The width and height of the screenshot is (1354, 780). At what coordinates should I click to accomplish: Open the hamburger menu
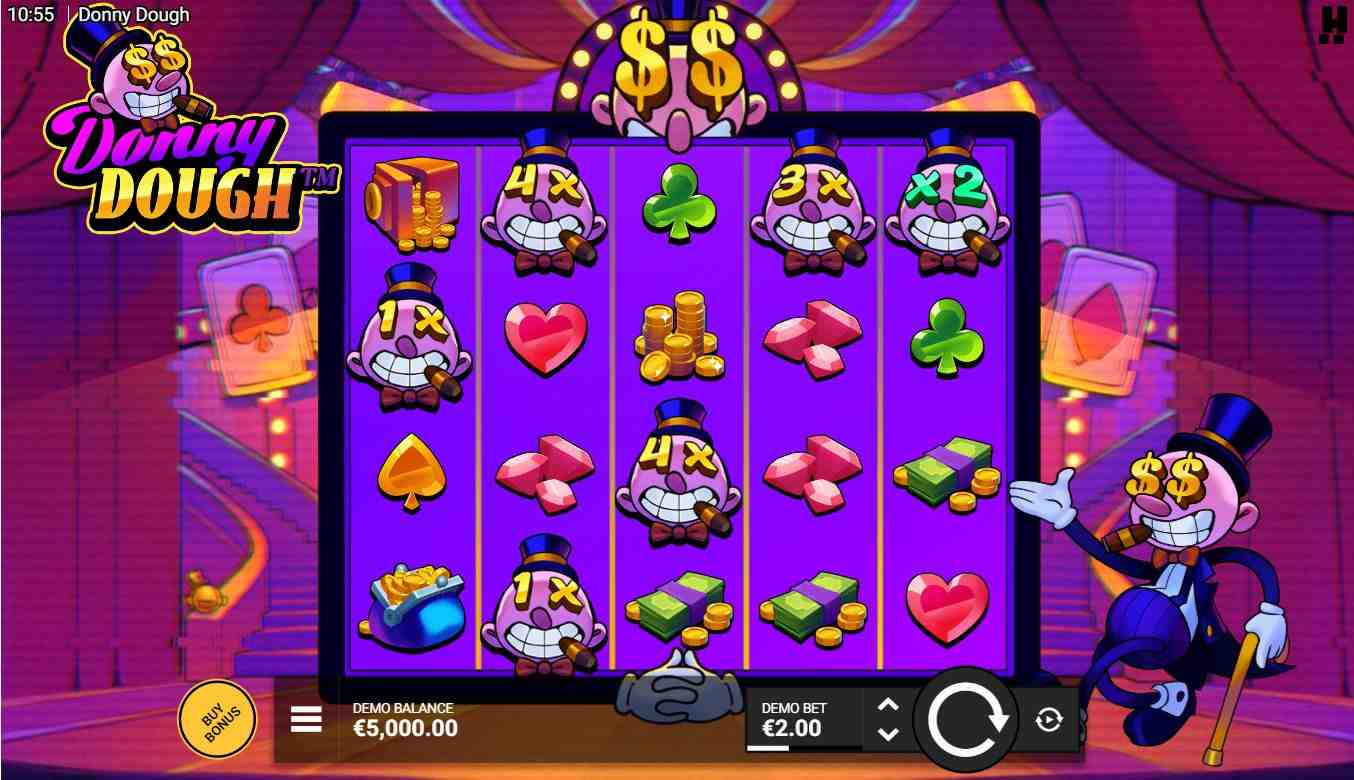click(306, 719)
